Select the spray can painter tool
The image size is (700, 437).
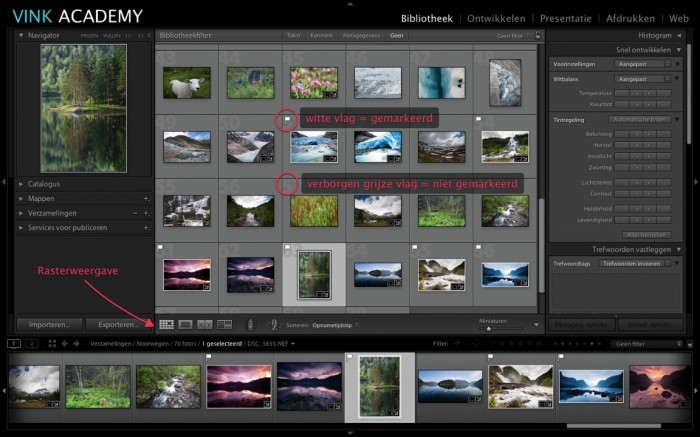coord(250,325)
